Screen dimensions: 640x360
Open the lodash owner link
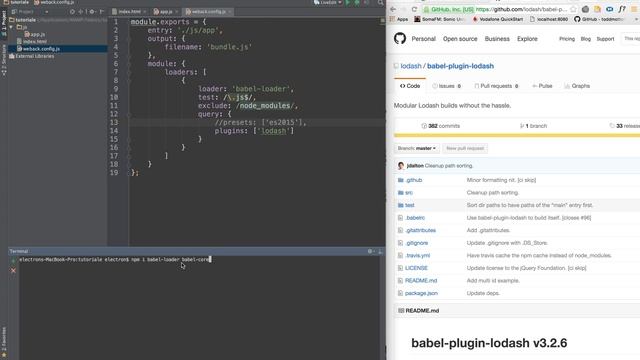(411, 66)
